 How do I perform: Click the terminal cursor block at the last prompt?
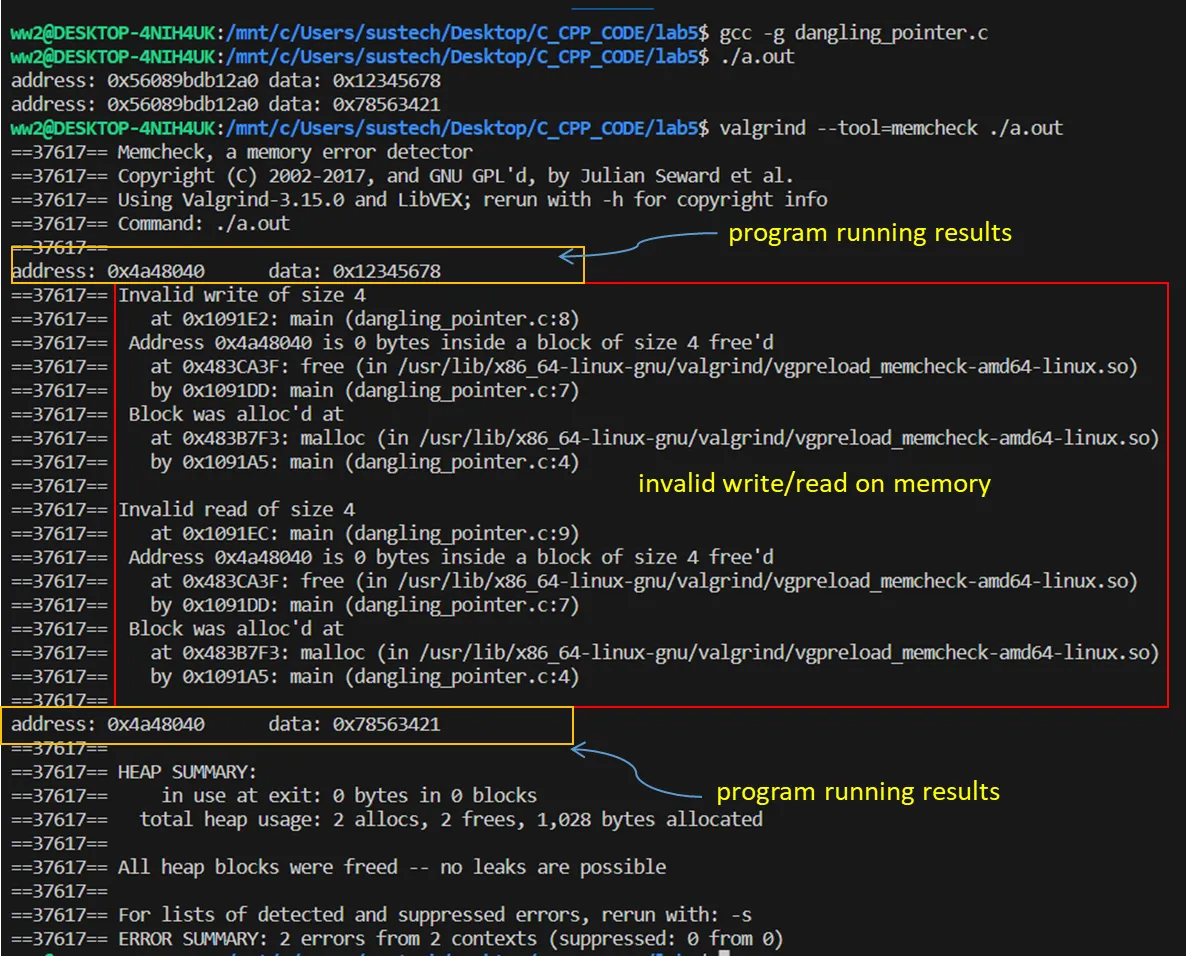point(724,953)
